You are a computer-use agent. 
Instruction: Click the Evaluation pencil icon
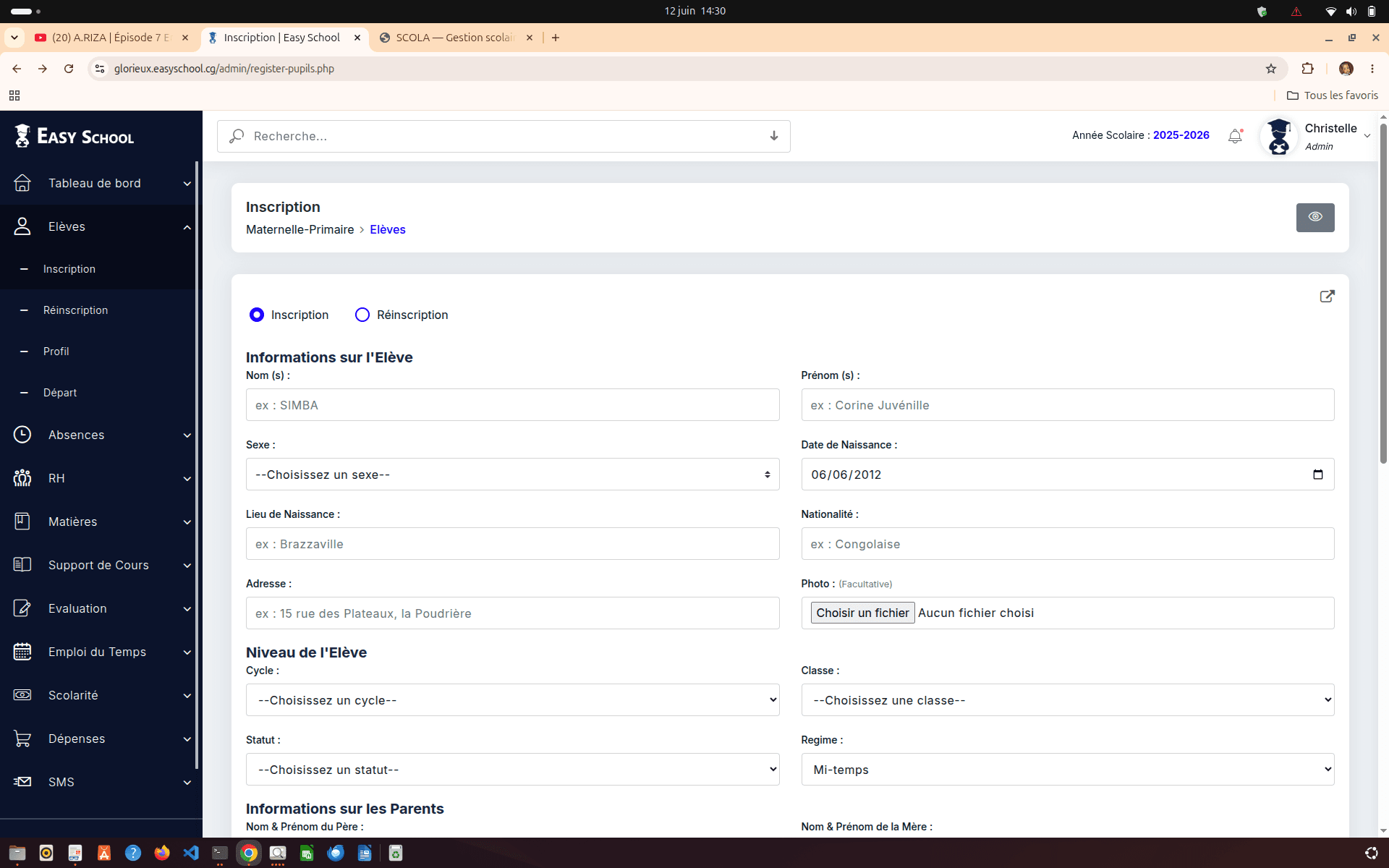click(x=22, y=608)
